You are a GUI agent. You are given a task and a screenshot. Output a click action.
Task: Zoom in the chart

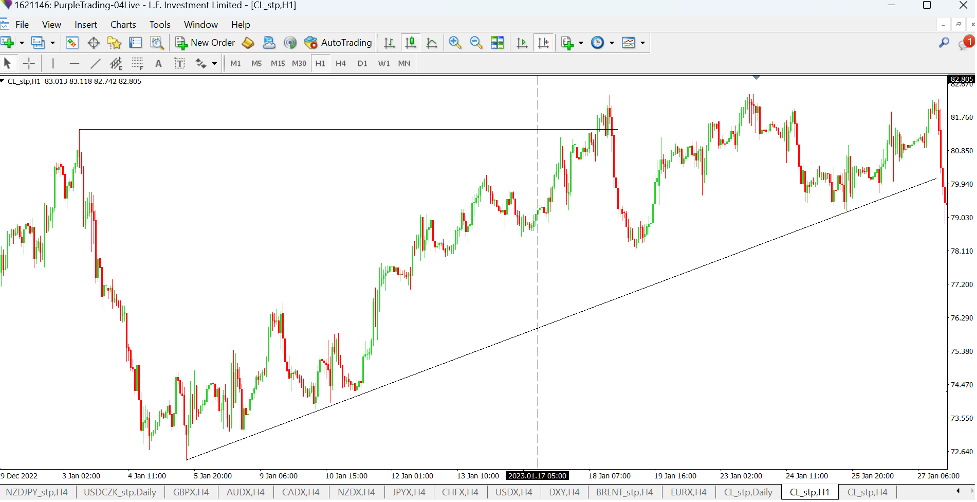455,42
